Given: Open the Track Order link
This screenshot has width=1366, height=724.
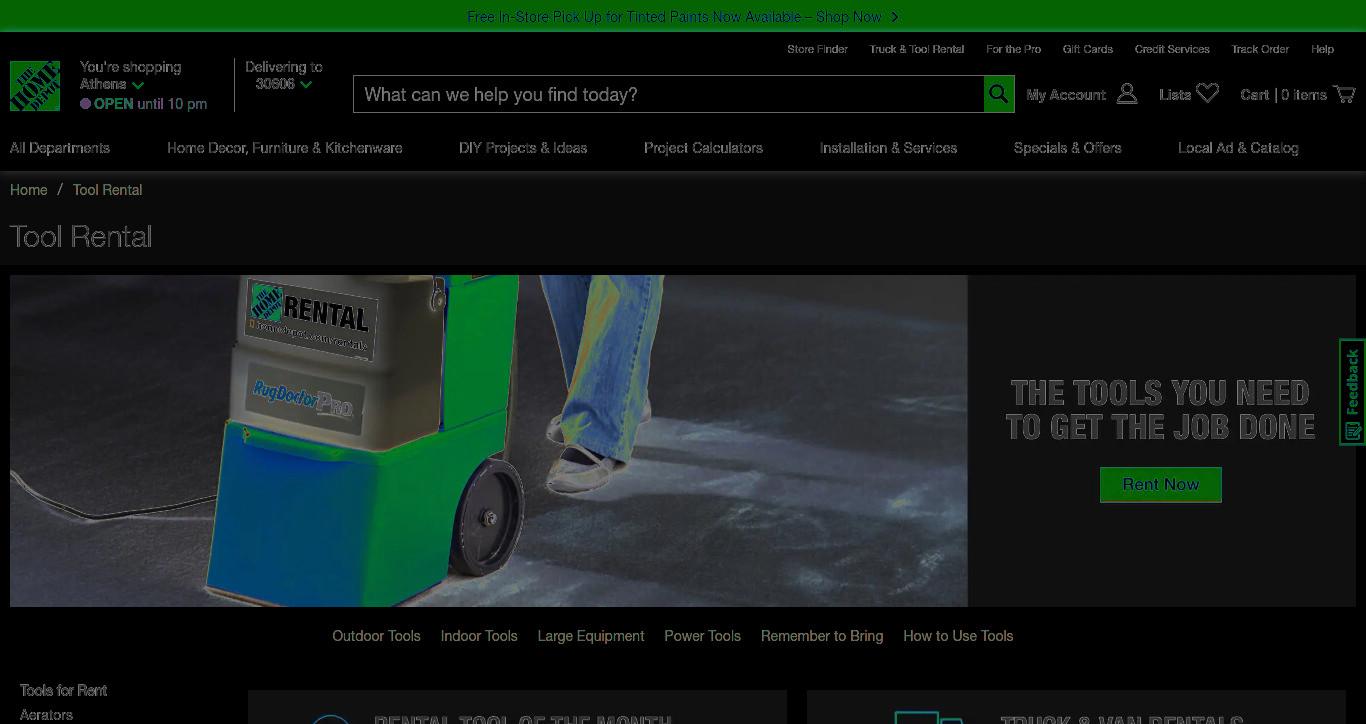Looking at the screenshot, I should (x=1260, y=49).
